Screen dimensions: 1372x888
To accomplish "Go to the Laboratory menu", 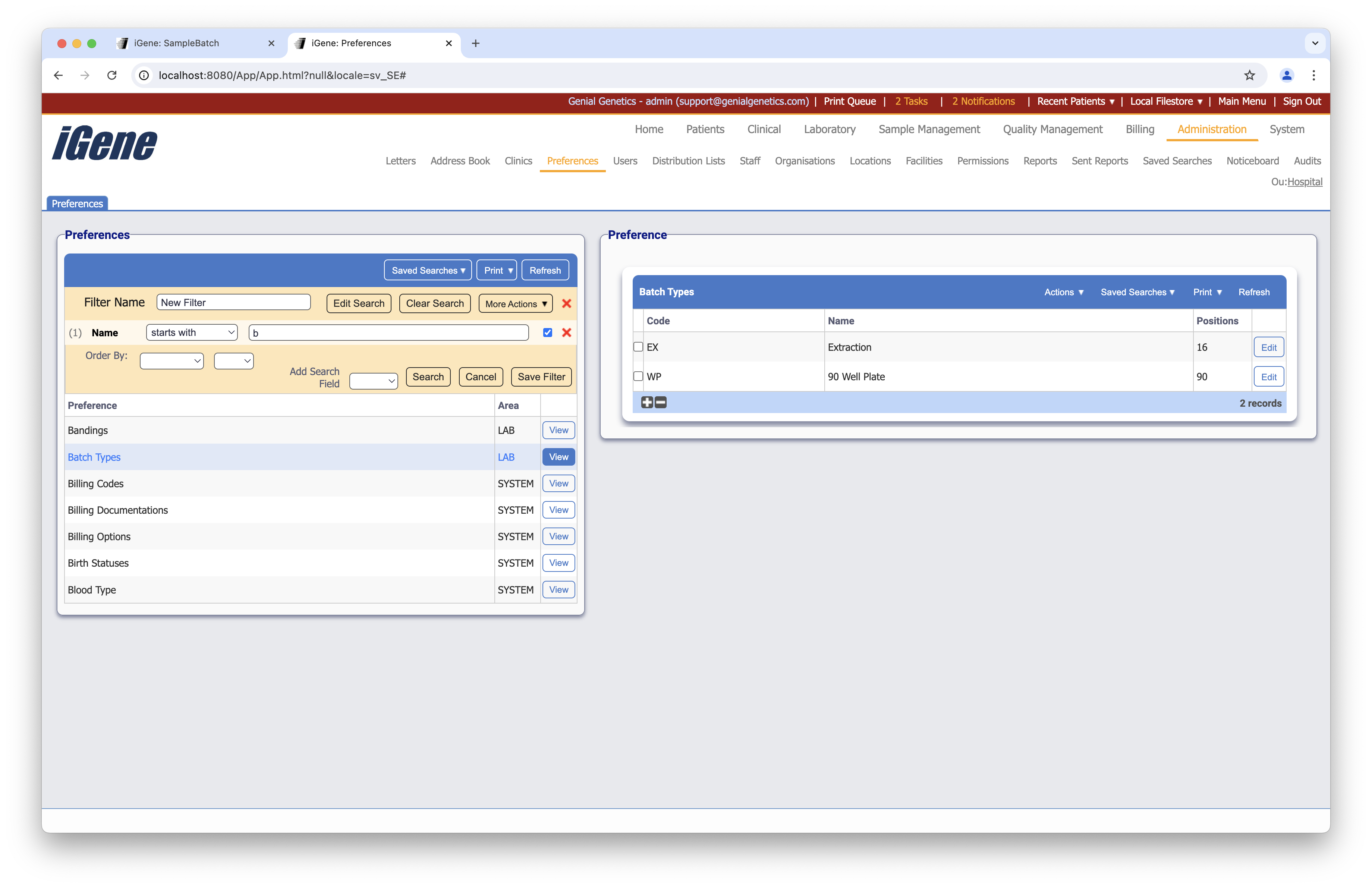I will [x=829, y=130].
